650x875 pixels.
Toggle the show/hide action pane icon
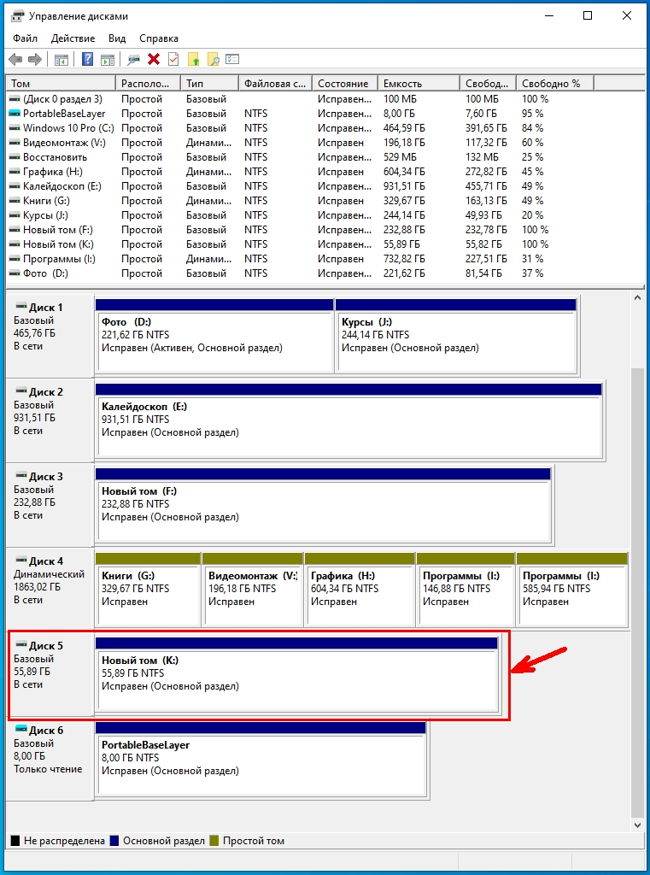click(107, 59)
